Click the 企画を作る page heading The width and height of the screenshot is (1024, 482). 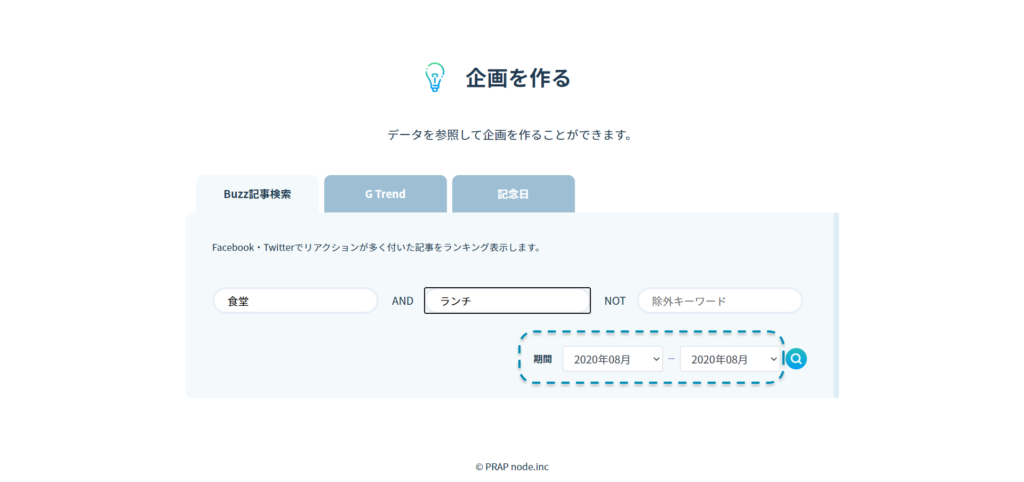[517, 78]
